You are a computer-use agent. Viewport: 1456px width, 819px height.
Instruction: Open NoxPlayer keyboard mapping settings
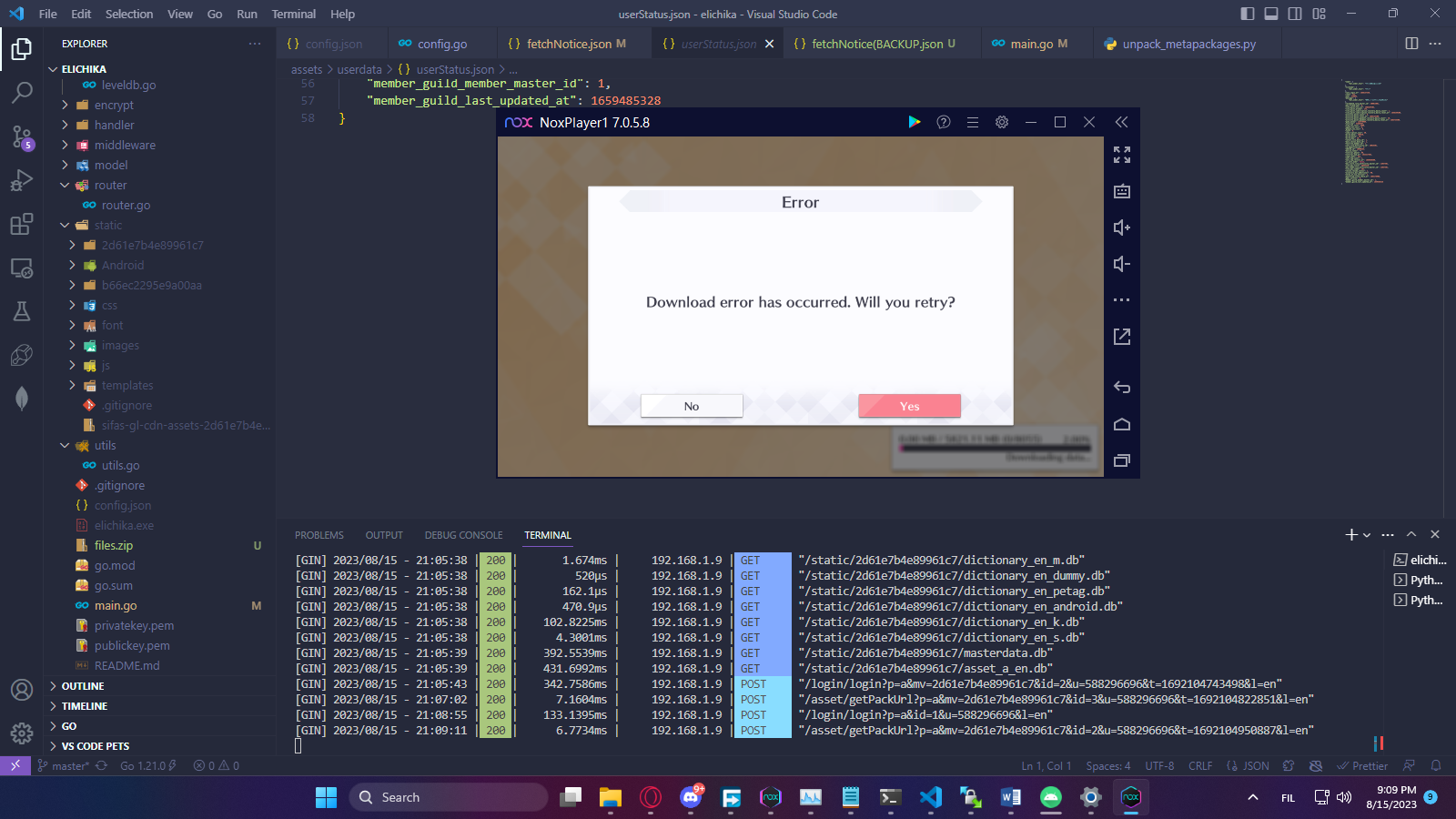click(x=1121, y=191)
